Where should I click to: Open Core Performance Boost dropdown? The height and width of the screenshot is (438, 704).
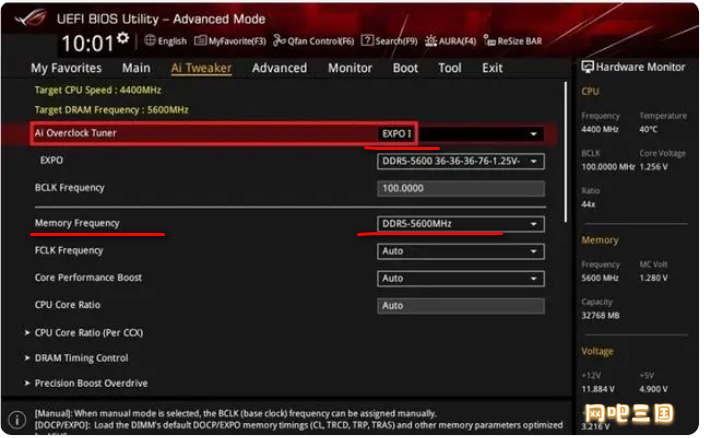(461, 279)
